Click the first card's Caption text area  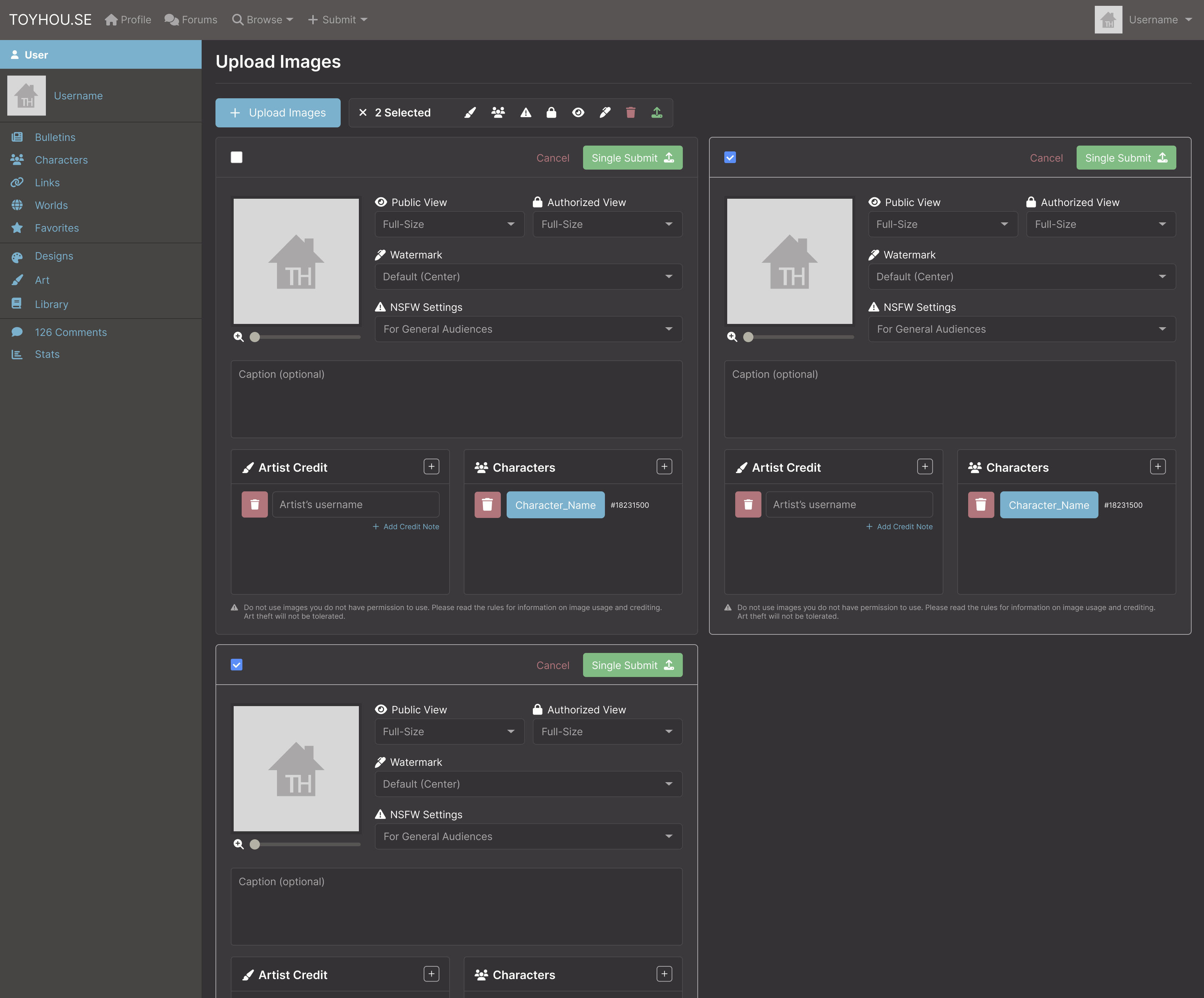tap(456, 399)
